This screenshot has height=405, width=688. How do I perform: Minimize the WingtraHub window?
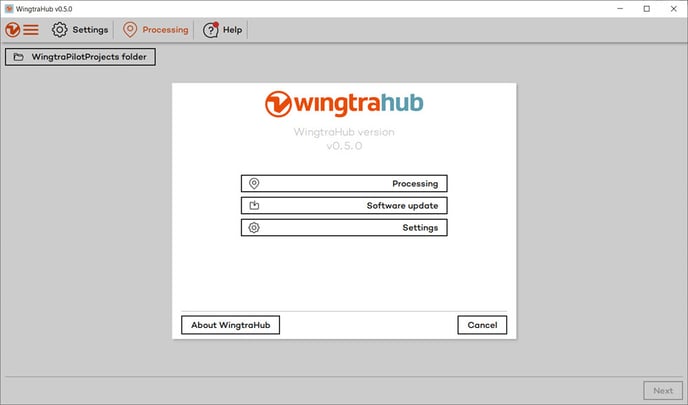click(x=620, y=9)
